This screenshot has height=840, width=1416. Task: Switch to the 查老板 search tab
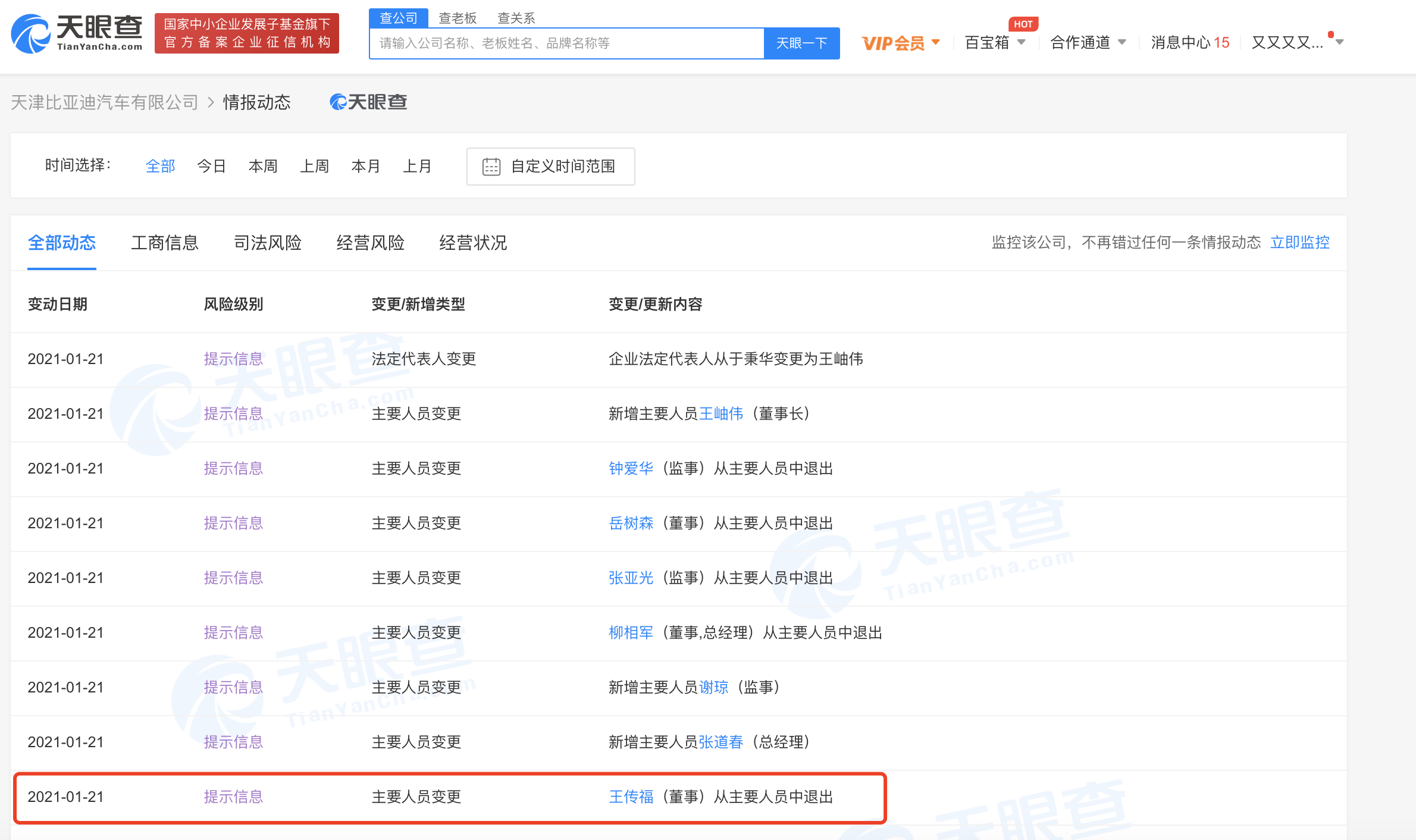(x=458, y=18)
